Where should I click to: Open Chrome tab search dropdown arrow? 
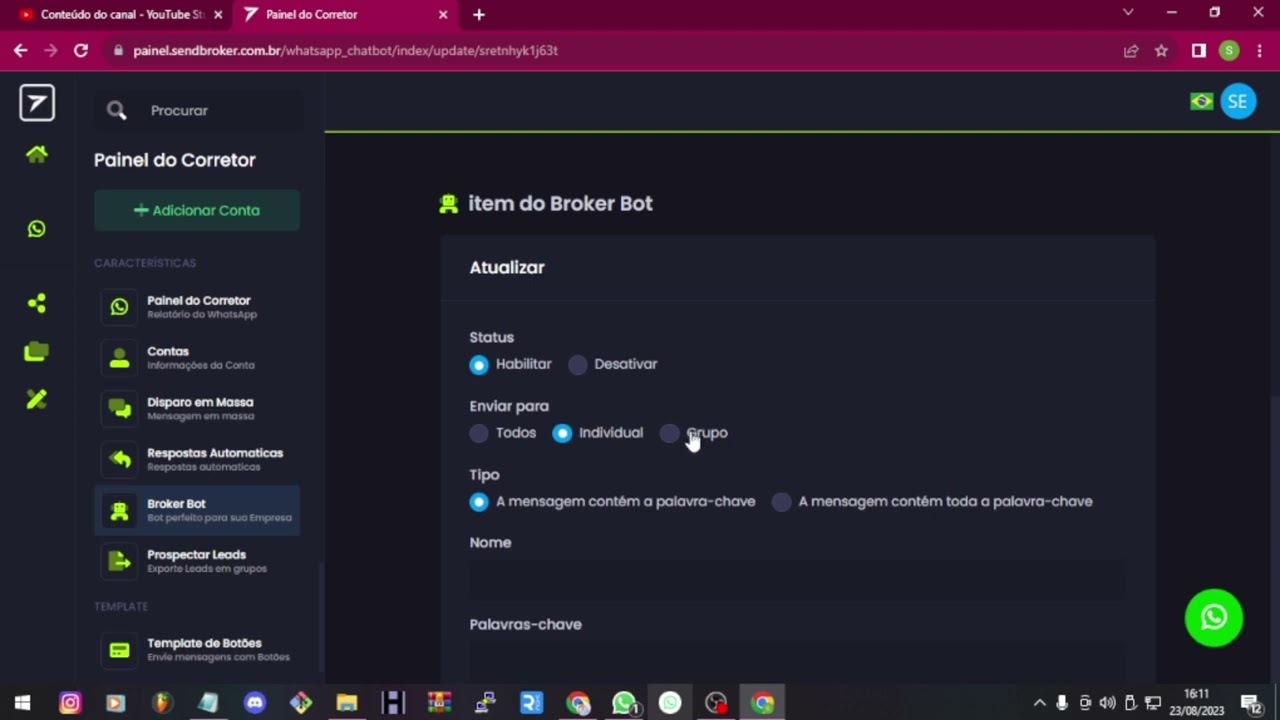[x=1128, y=13]
